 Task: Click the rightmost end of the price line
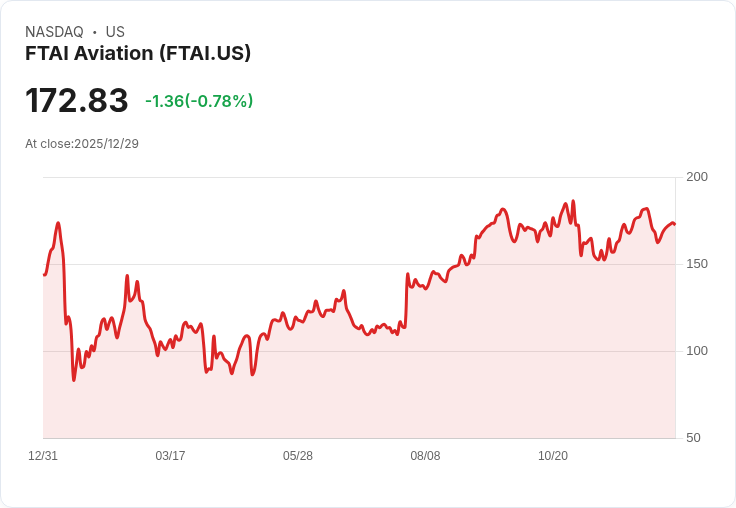(675, 224)
